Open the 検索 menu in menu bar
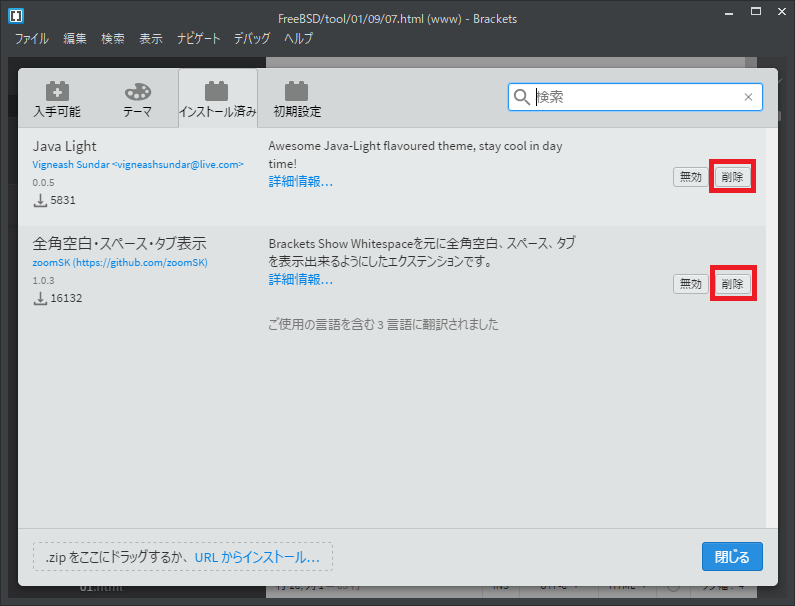 point(113,39)
